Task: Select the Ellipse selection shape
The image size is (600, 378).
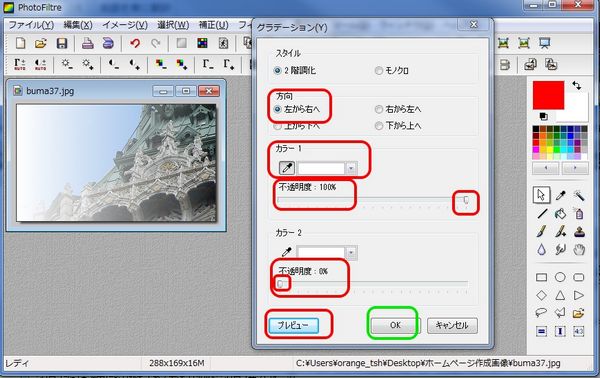Action: pyautogui.click(x=560, y=277)
